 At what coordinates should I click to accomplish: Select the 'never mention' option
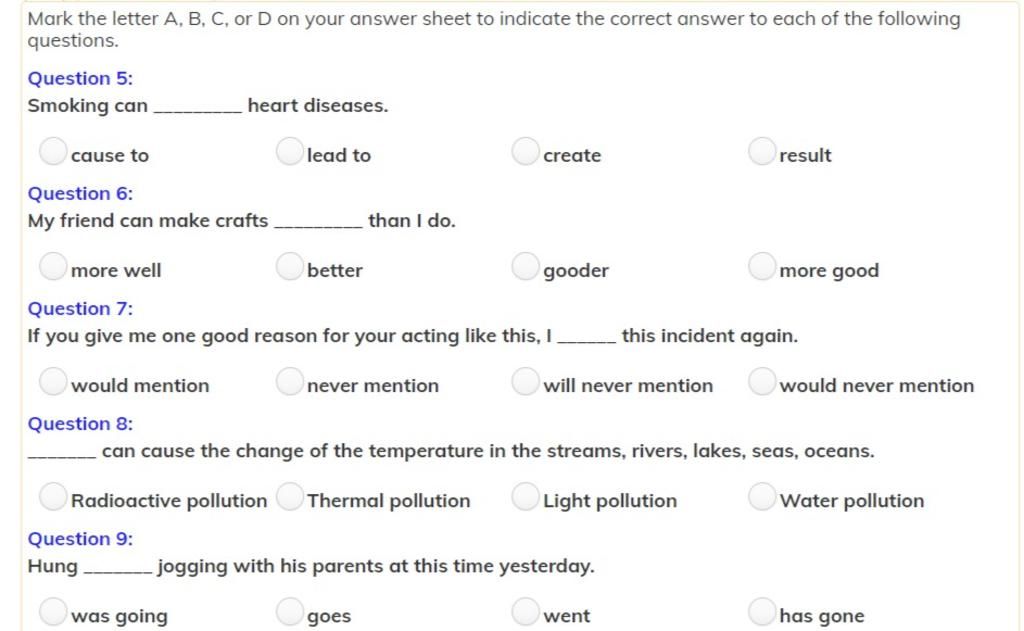pyautogui.click(x=289, y=381)
